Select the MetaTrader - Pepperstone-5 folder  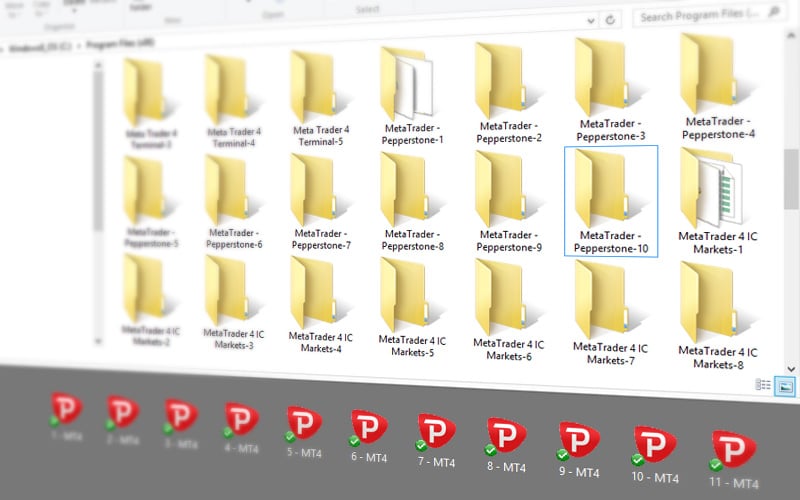pos(151,202)
